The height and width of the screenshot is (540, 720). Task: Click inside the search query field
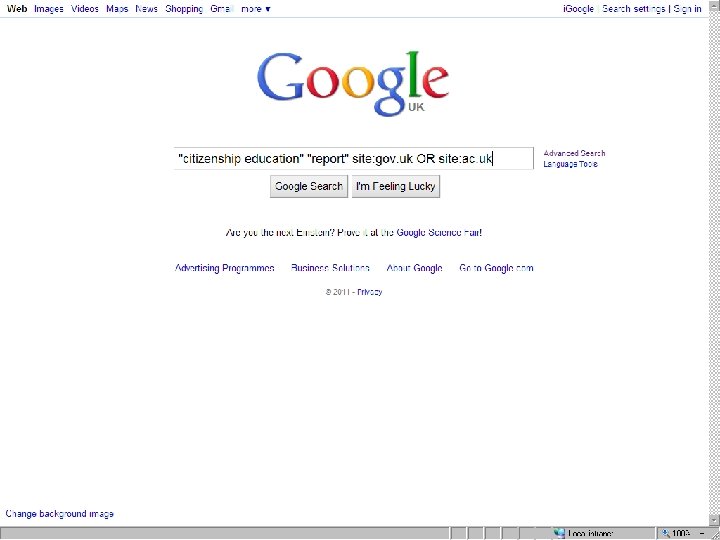click(x=354, y=158)
